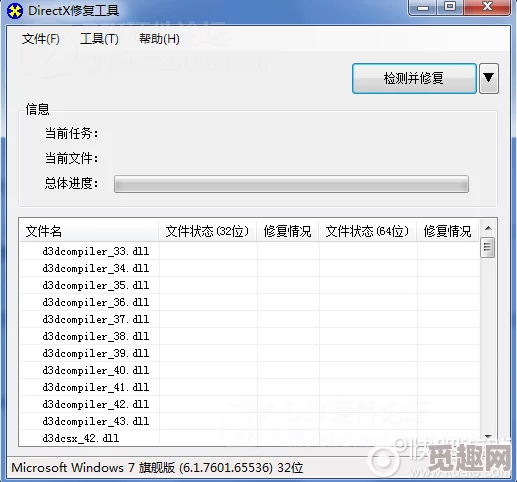The height and width of the screenshot is (482, 517).
Task: Select d3dcsx_42.dll row
Action: [249, 438]
